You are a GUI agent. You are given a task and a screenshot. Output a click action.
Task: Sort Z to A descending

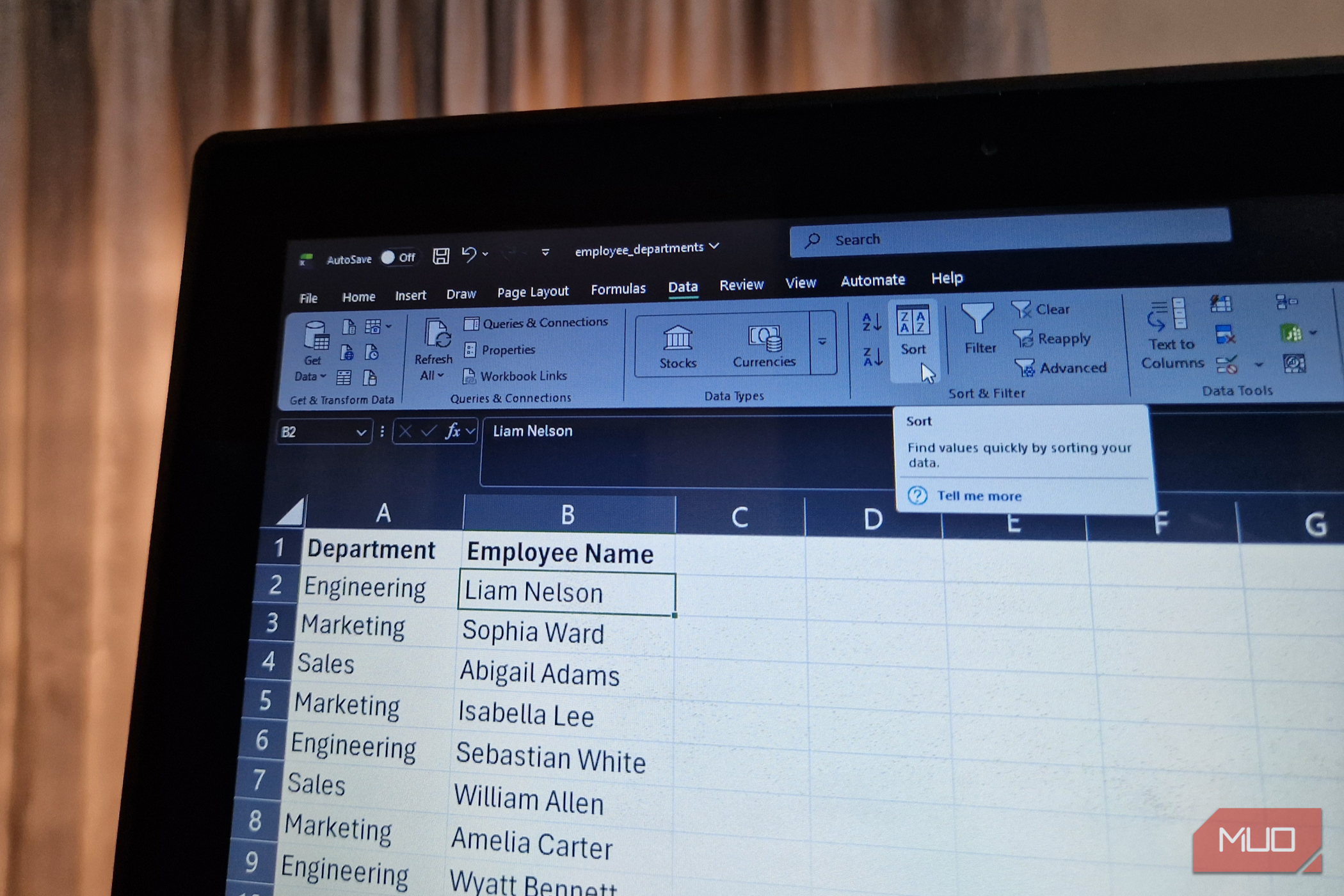[872, 356]
